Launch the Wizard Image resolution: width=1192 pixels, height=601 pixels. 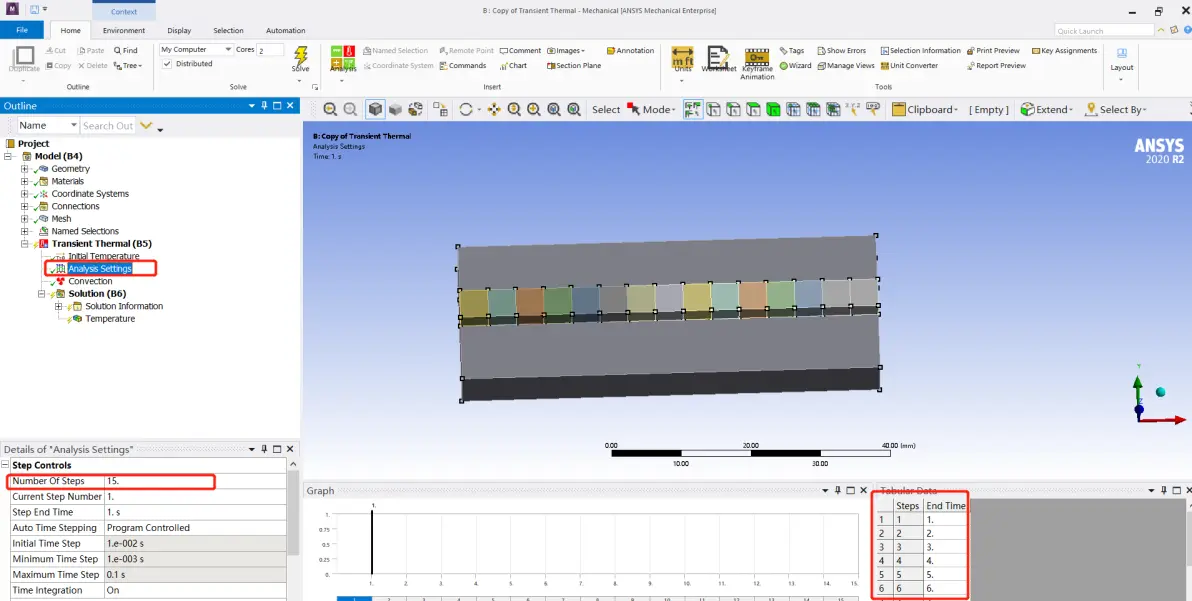(x=795, y=65)
